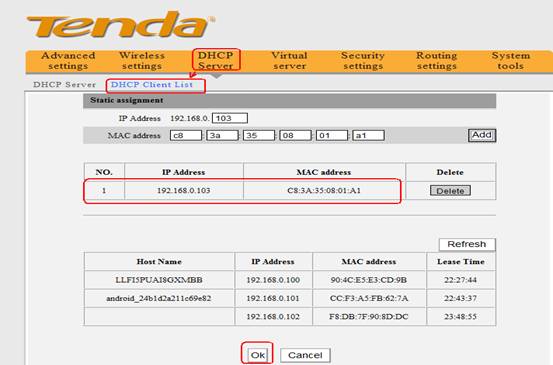Switch to the DHCP Server sub-tab
This screenshot has height=365, width=553.
click(x=65, y=85)
